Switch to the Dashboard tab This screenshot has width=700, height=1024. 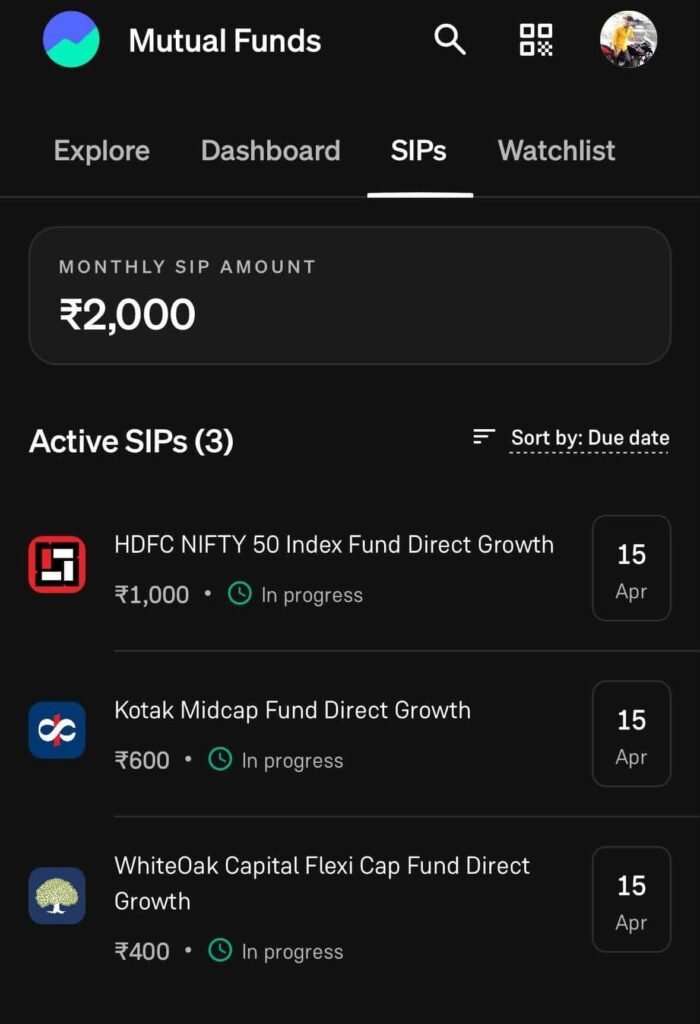click(271, 151)
